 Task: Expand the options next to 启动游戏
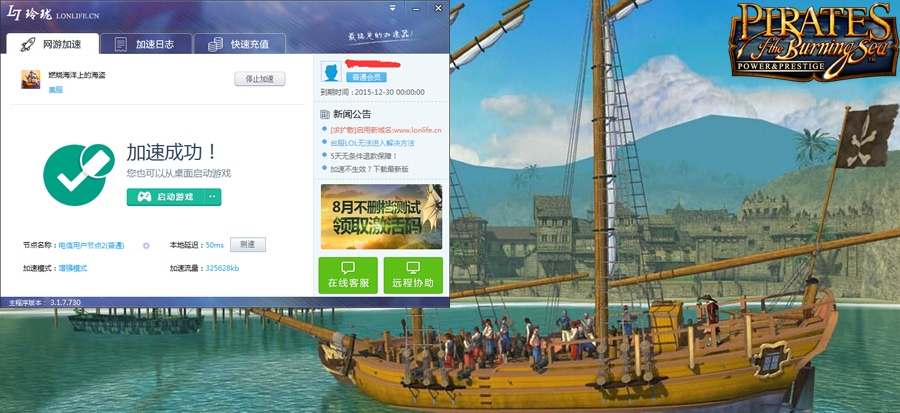tap(212, 197)
